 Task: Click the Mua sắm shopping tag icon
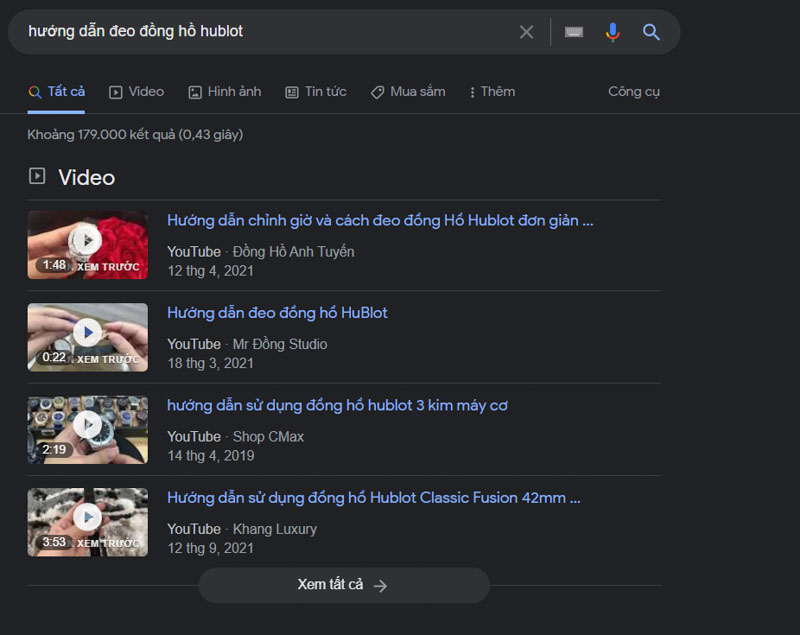pyautogui.click(x=377, y=91)
